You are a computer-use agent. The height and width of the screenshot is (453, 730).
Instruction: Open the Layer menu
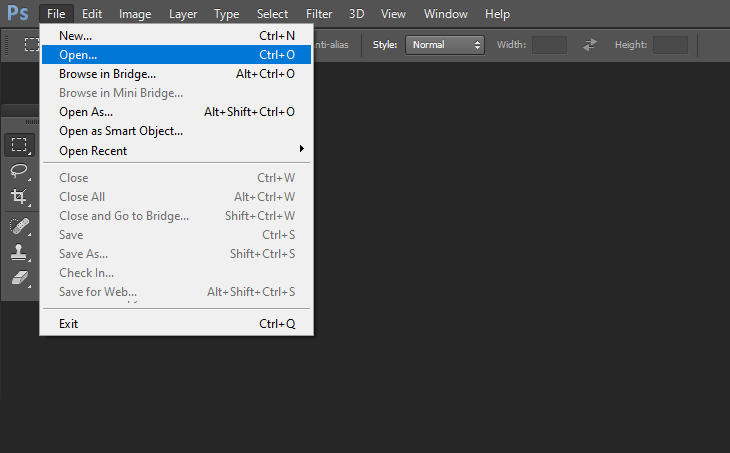click(x=183, y=14)
